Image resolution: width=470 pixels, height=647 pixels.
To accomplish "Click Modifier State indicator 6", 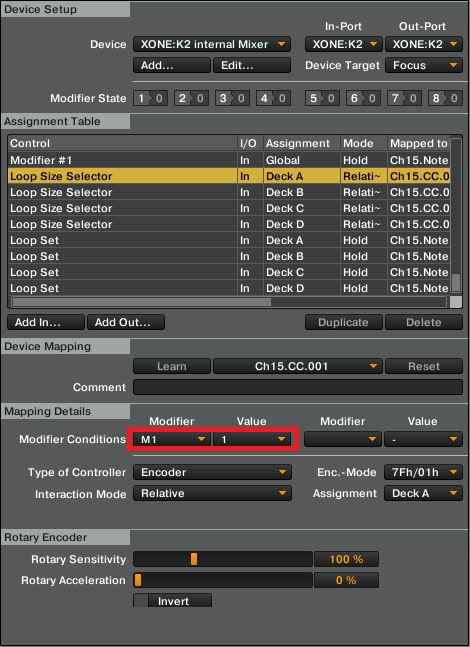I will click(x=363, y=98).
